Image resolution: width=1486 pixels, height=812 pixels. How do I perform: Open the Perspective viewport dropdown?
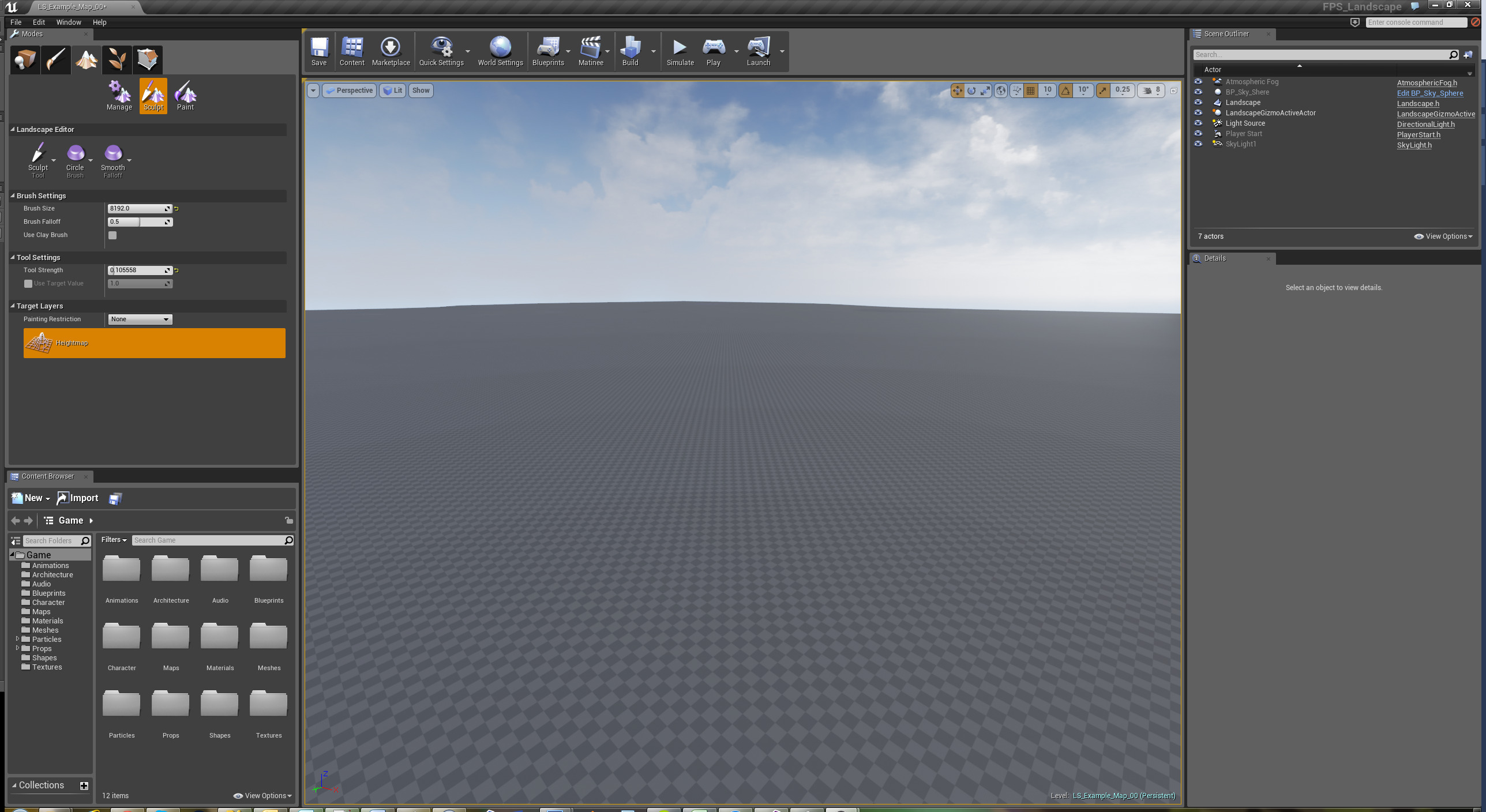click(x=348, y=90)
